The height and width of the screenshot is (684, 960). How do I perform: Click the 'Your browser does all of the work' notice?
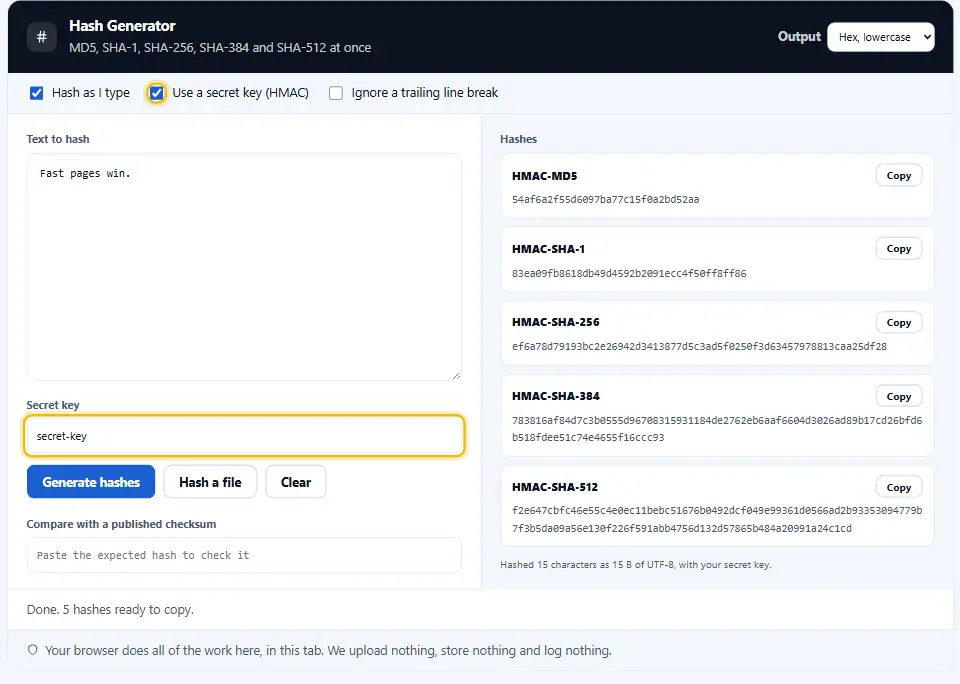[328, 650]
